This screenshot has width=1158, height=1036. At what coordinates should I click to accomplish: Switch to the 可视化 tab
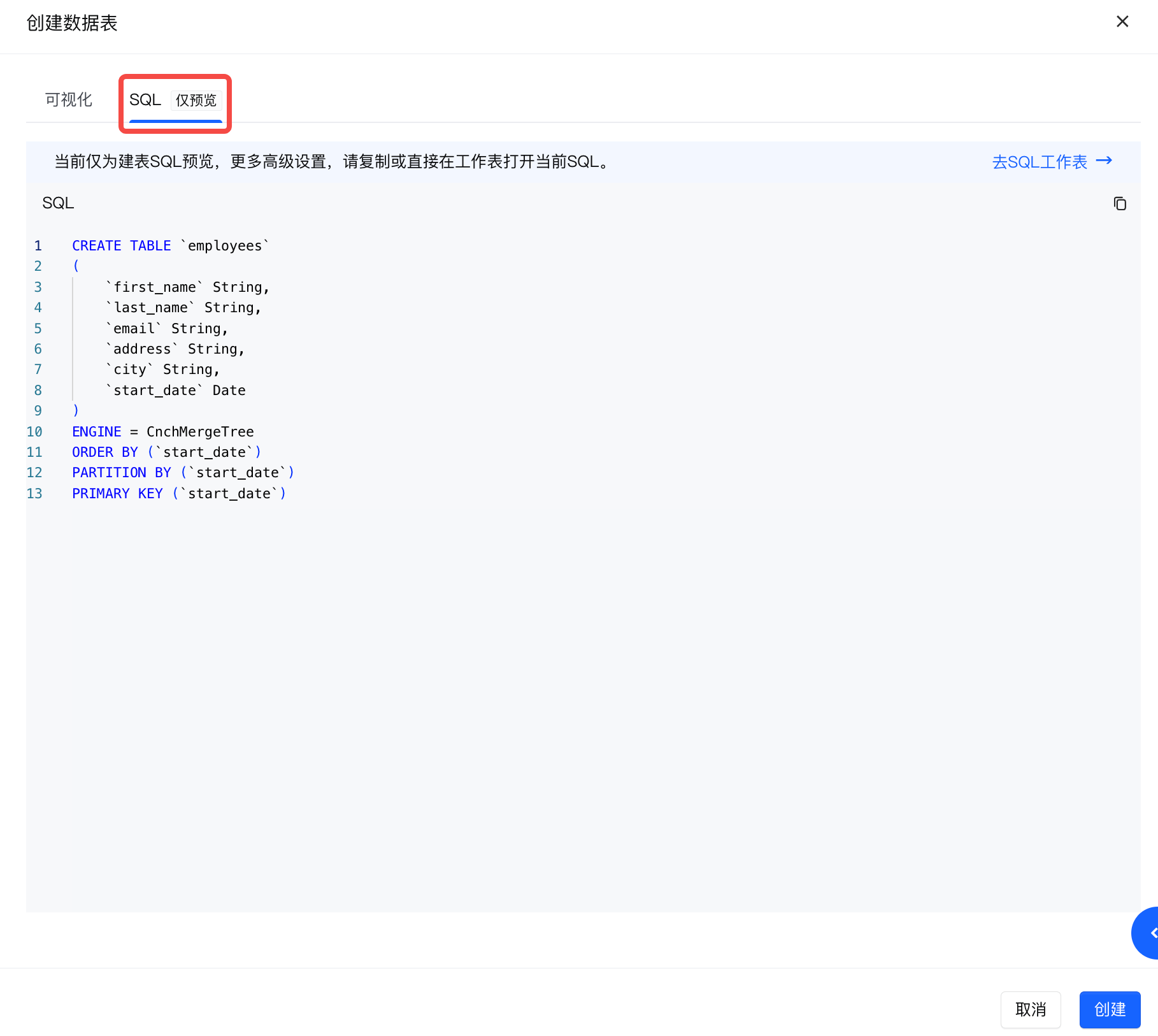point(68,99)
